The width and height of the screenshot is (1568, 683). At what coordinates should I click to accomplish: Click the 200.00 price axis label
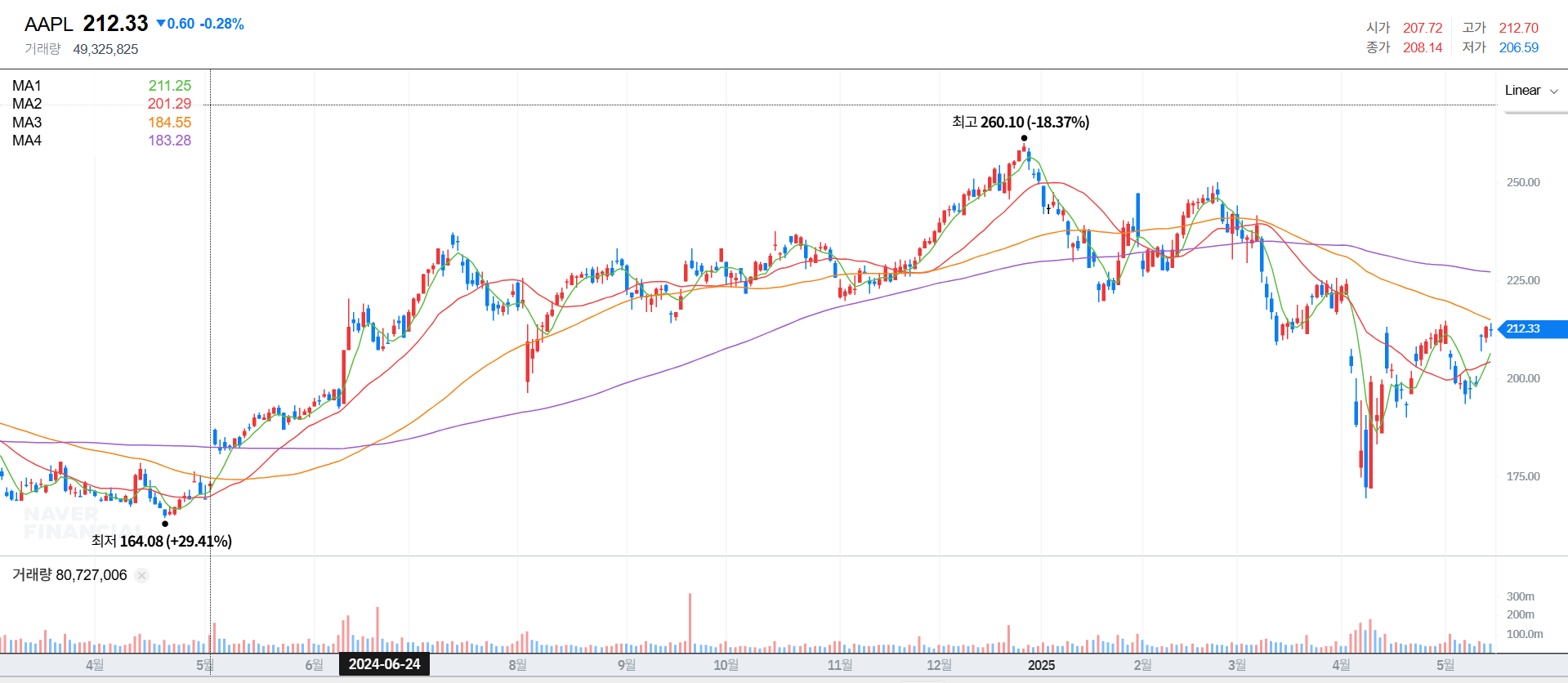point(1523,378)
